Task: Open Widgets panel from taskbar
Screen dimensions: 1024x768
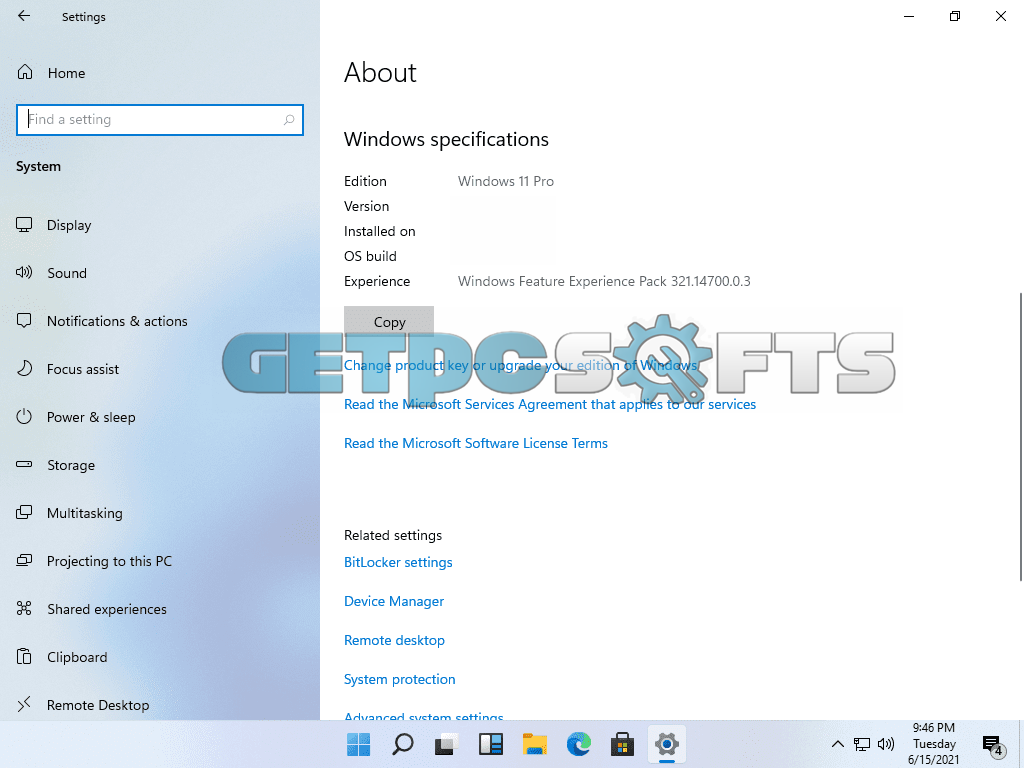Action: coord(490,744)
